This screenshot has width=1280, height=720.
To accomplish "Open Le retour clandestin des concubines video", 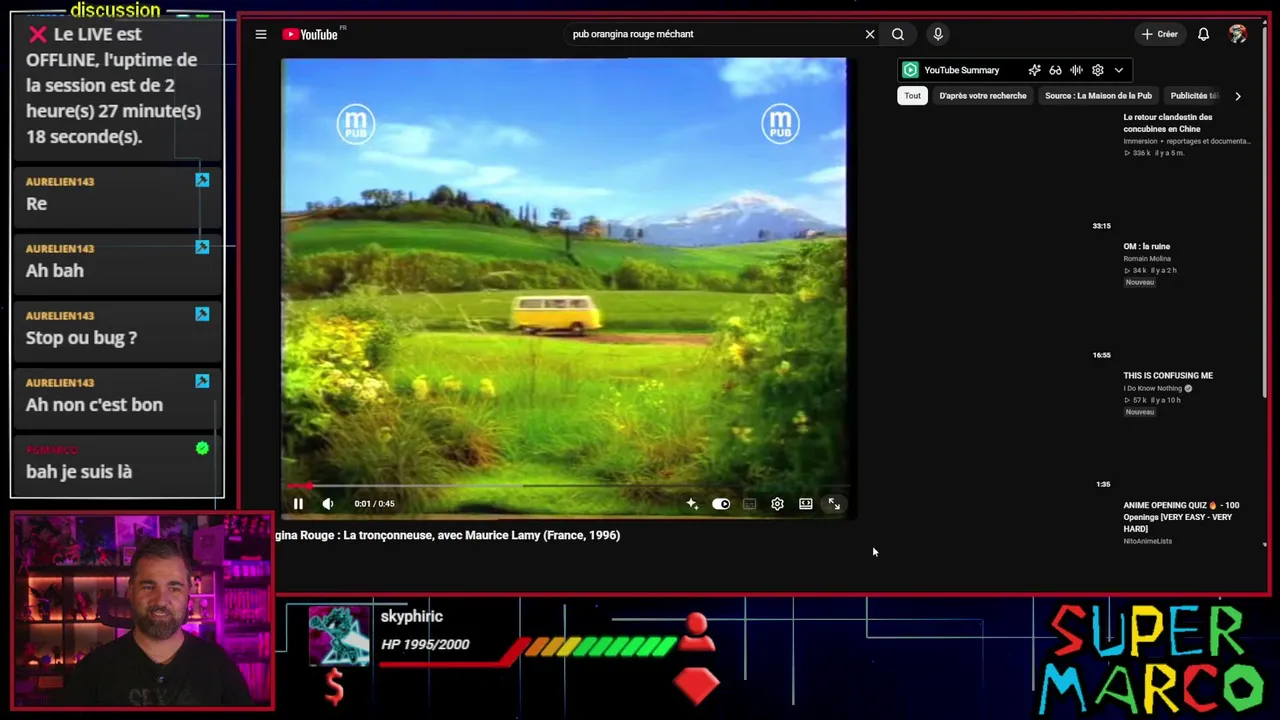I will pos(1167,123).
